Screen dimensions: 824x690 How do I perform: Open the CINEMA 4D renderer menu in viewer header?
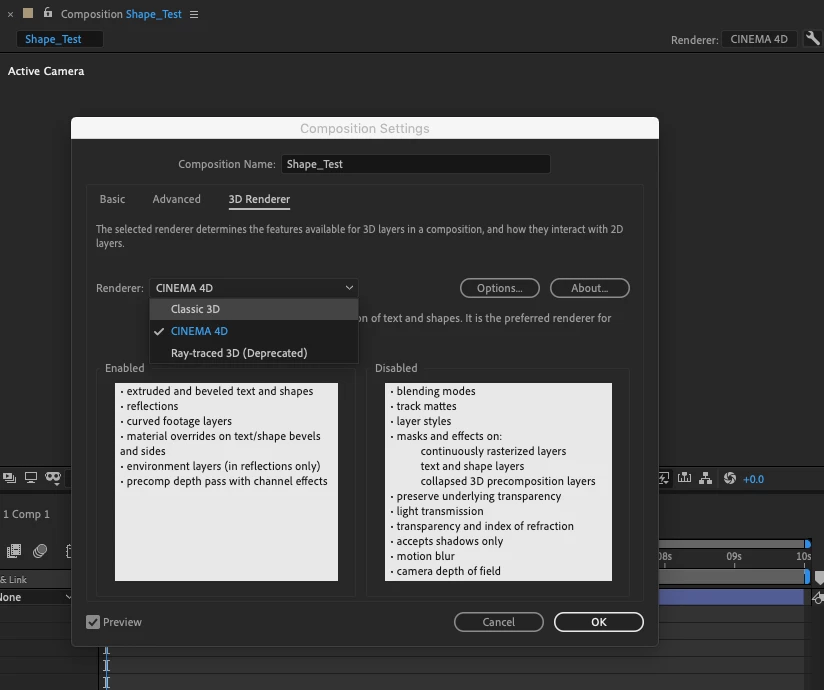(x=759, y=39)
